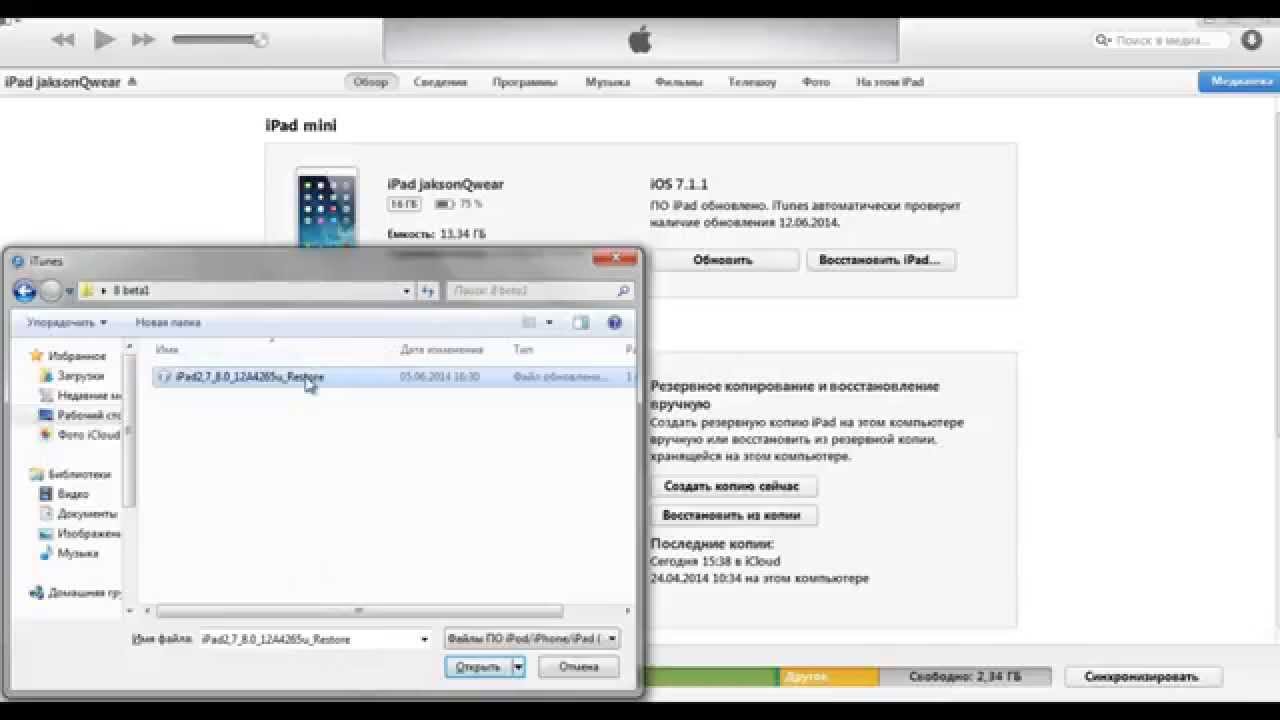Switch to the Сведения tab
This screenshot has height=720, width=1280.
(x=440, y=82)
